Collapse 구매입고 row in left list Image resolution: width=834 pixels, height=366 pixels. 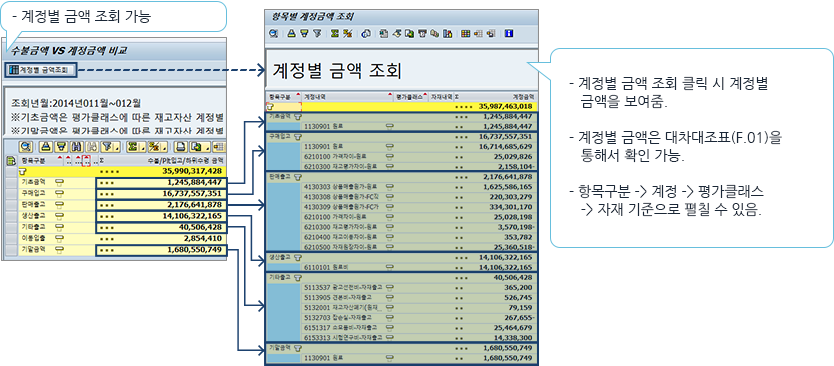click(60, 193)
